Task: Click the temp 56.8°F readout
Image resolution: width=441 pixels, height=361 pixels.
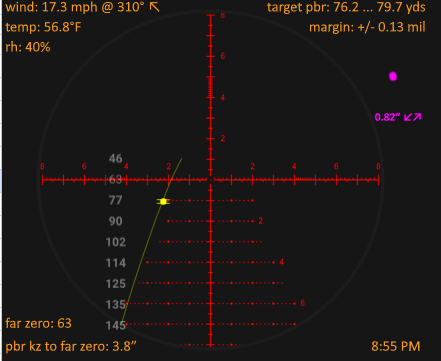Action: tap(43, 27)
